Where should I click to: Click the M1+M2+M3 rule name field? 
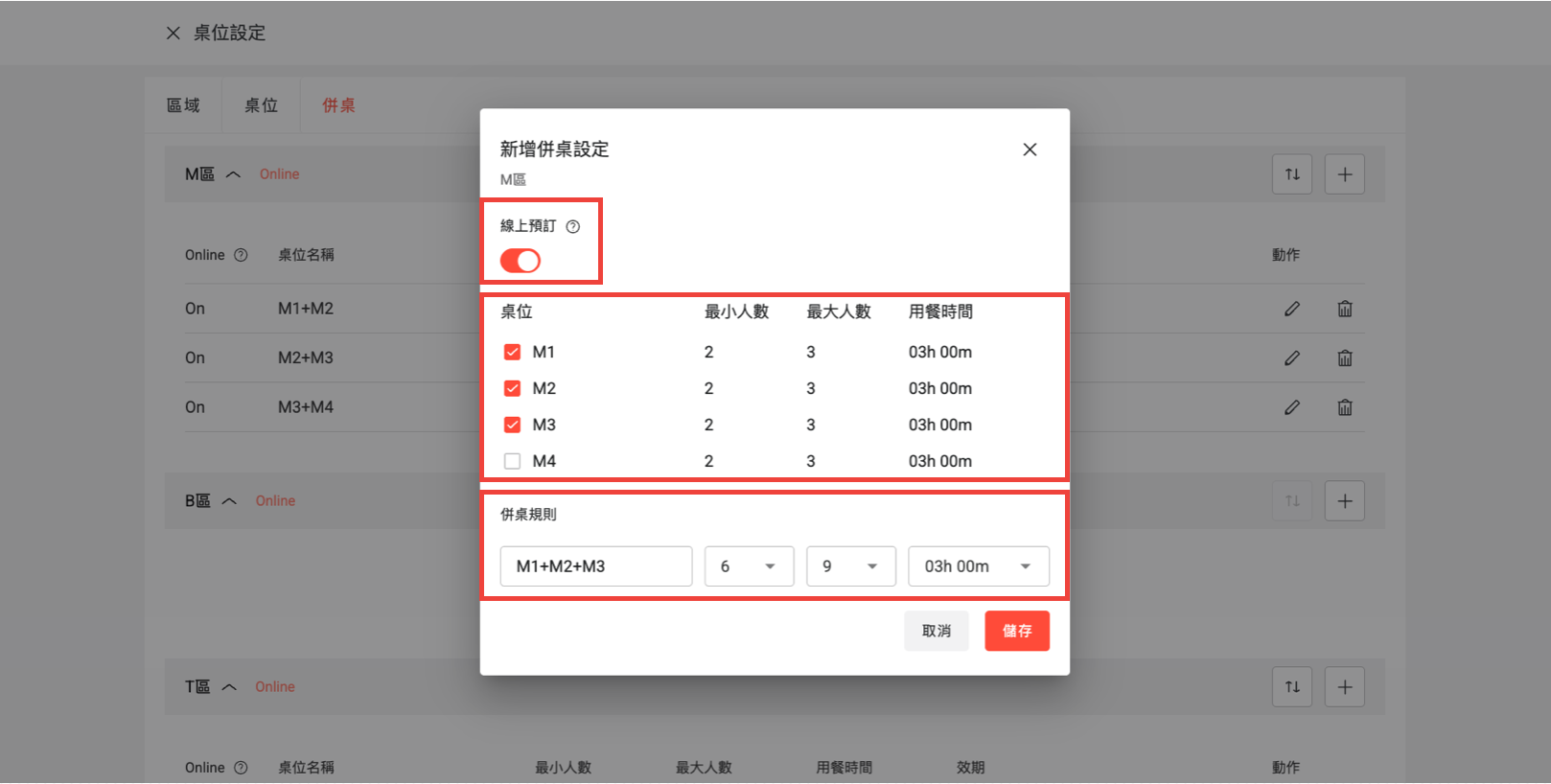tap(595, 566)
